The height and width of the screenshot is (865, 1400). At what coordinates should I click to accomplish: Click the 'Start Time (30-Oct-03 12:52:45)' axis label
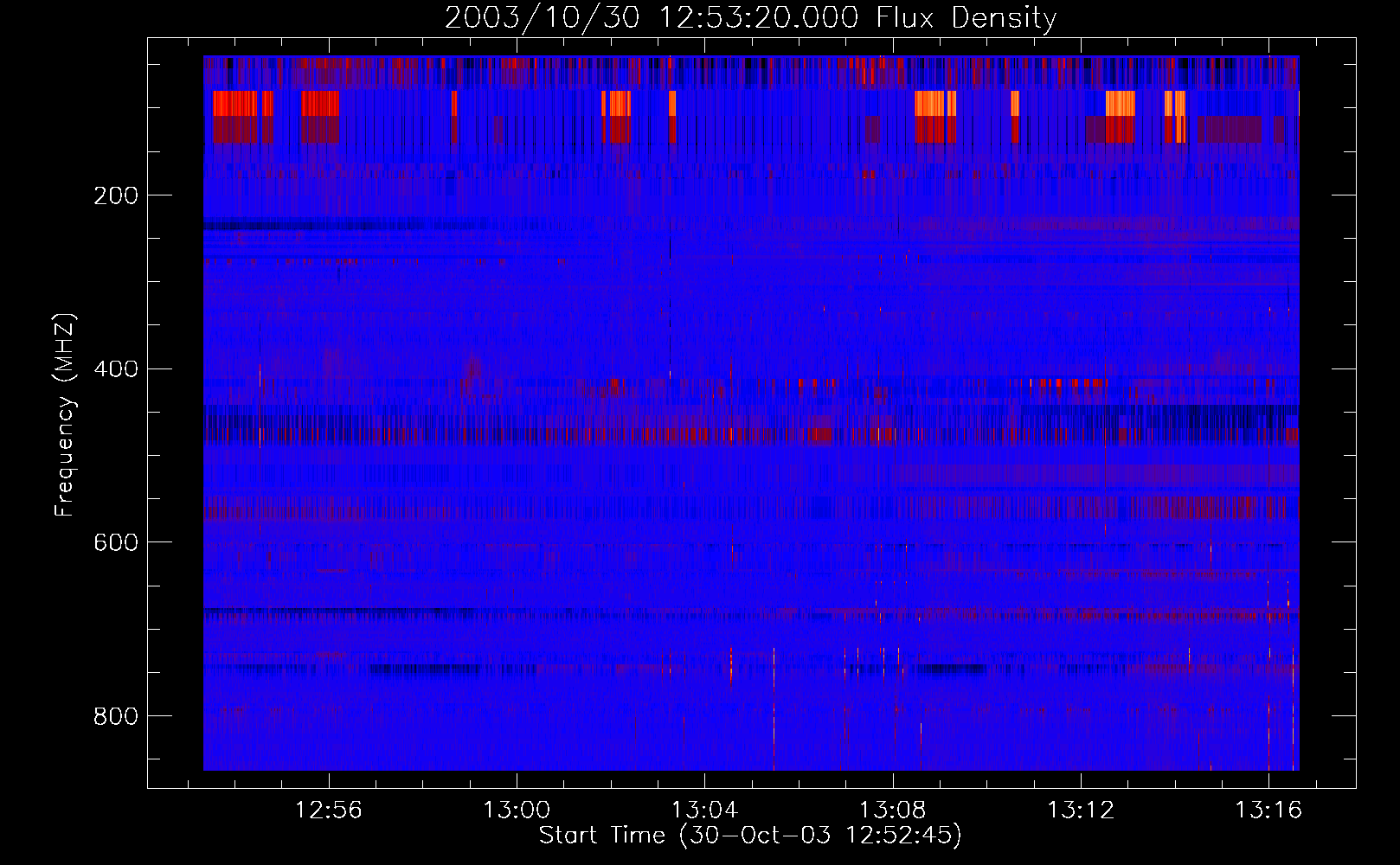(750, 836)
